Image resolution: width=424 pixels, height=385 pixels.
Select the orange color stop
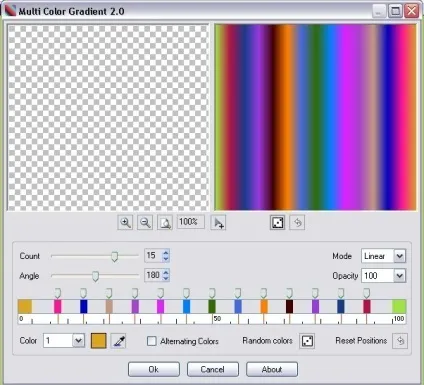[x=264, y=306]
